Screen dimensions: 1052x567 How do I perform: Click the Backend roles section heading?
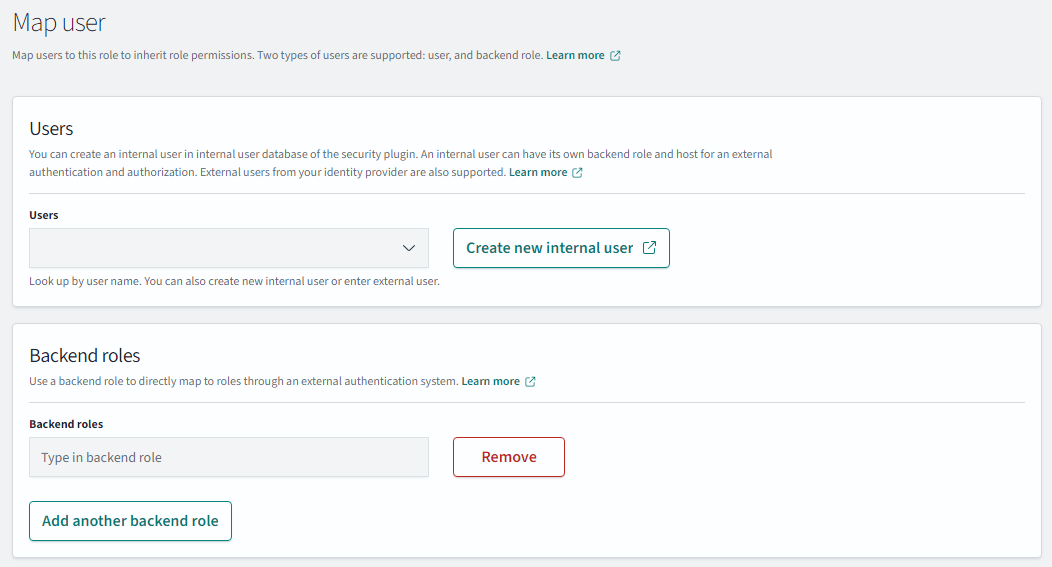pos(85,356)
